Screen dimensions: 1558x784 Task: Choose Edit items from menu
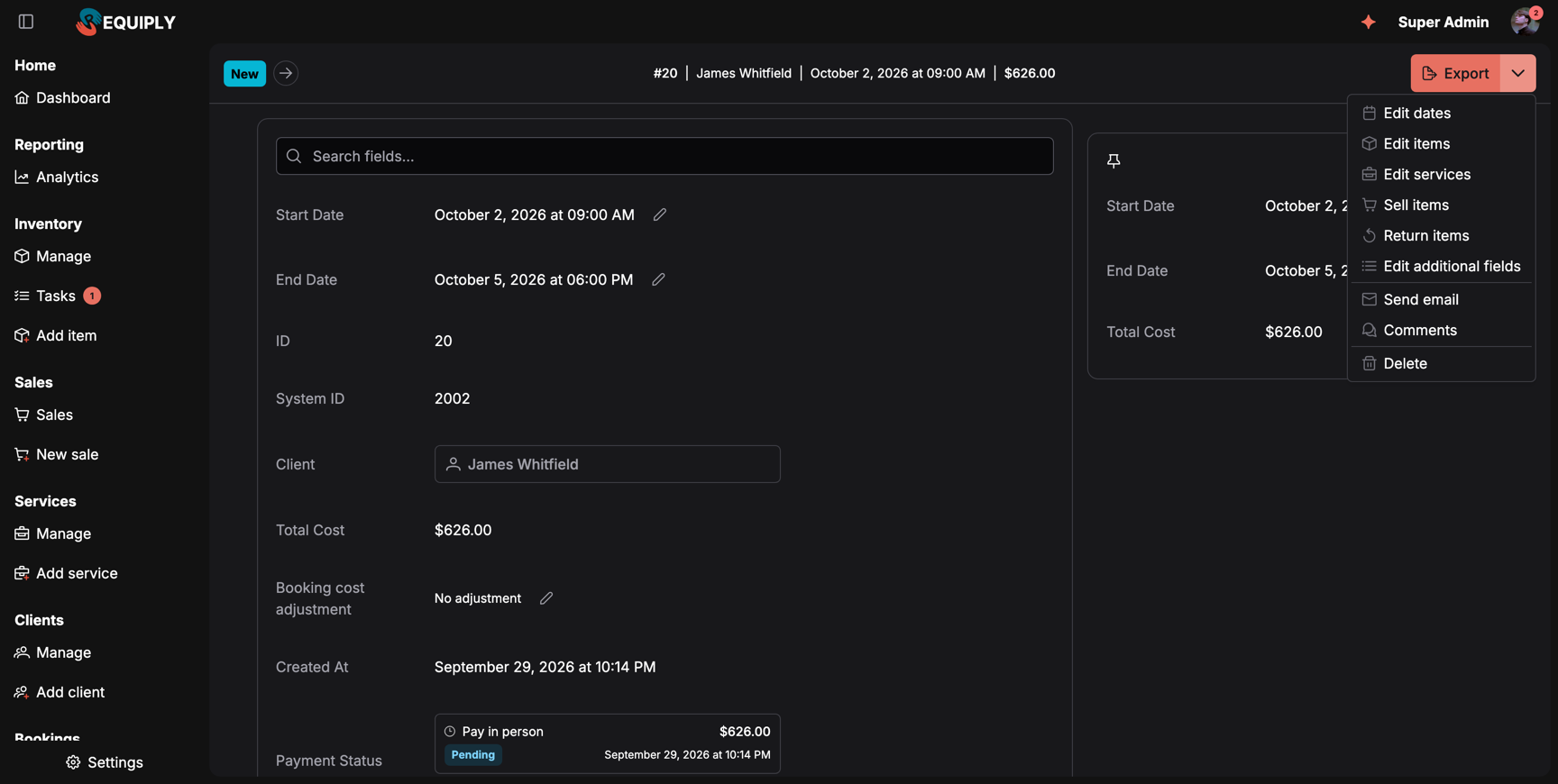pyautogui.click(x=1442, y=143)
